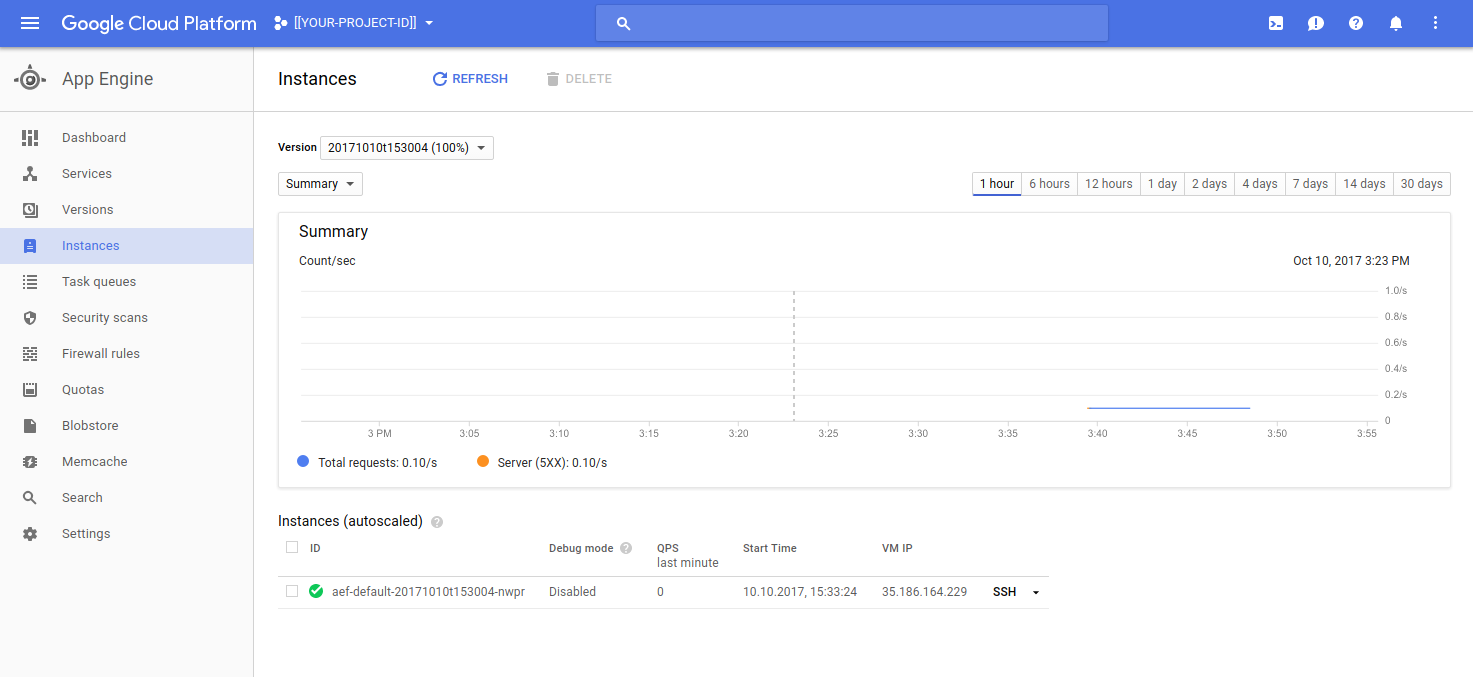Image resolution: width=1473 pixels, height=677 pixels.
Task: Click the green status check for aef-default instance
Action: click(316, 591)
